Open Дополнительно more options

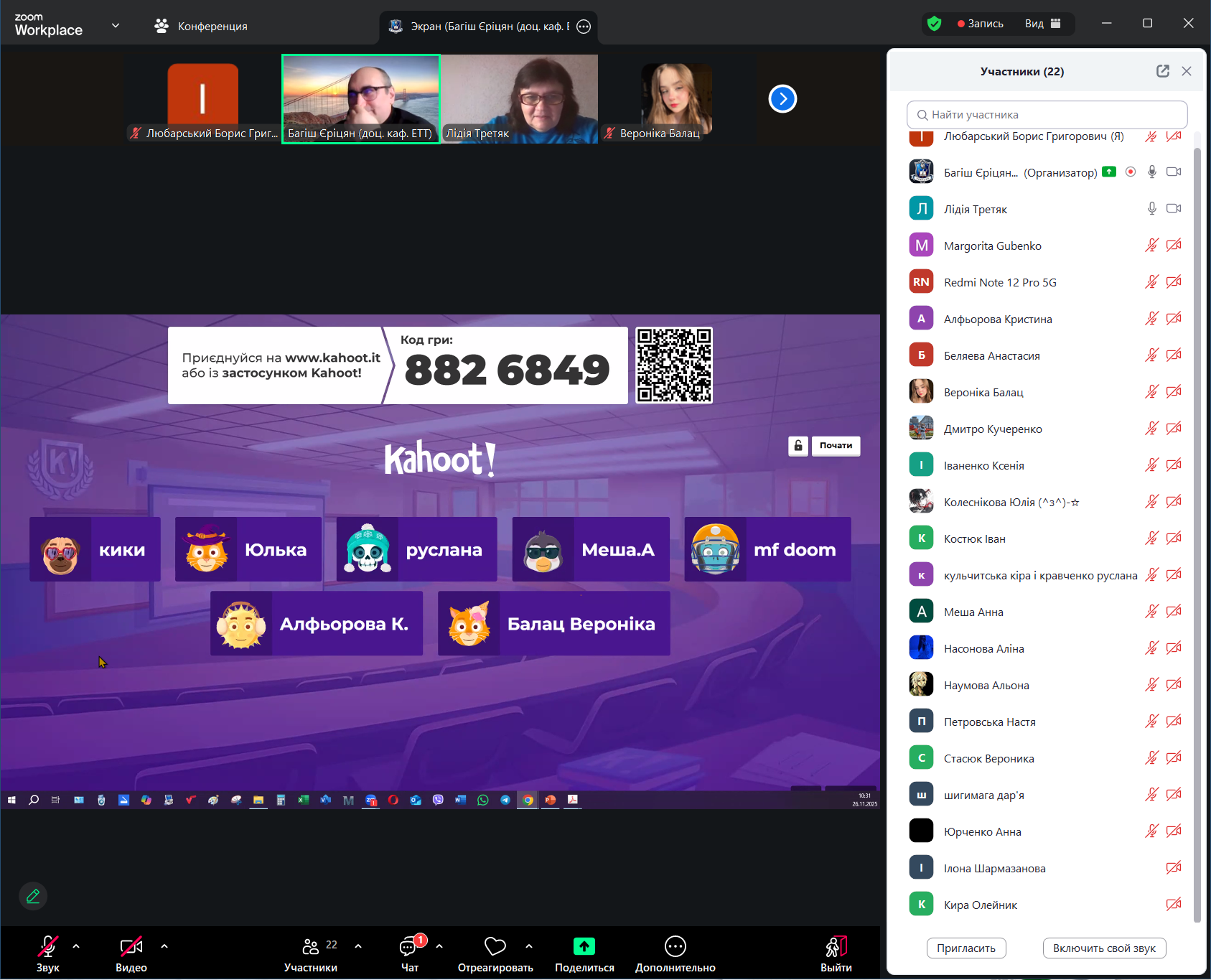point(675,954)
